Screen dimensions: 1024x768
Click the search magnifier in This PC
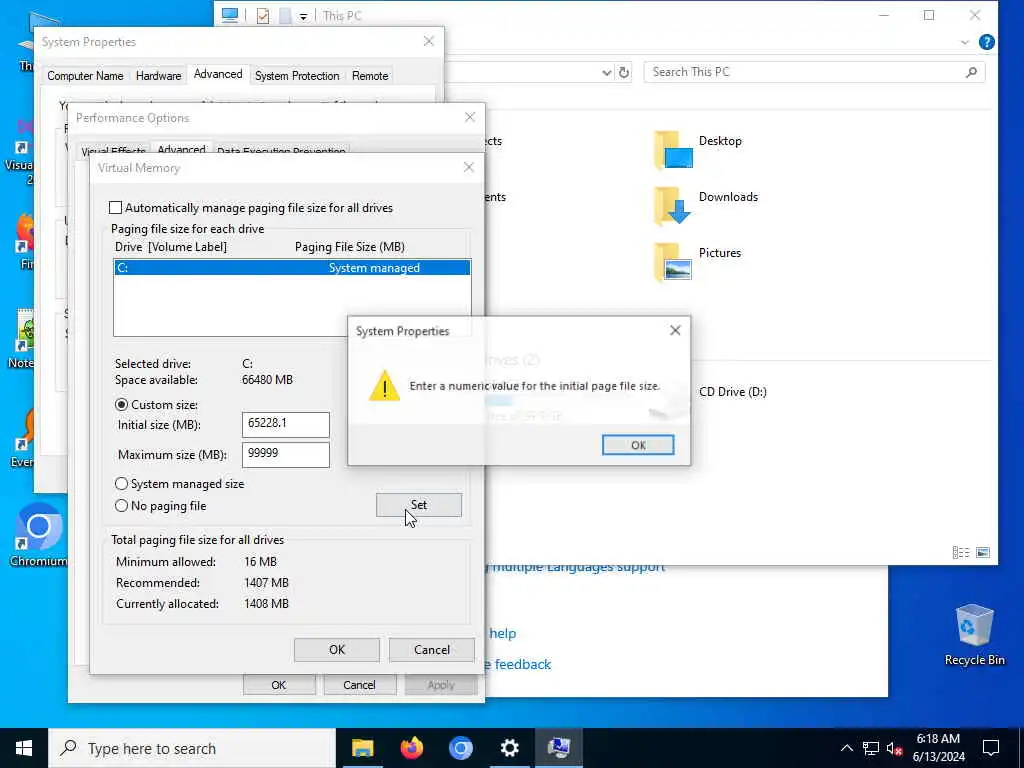pos(972,72)
